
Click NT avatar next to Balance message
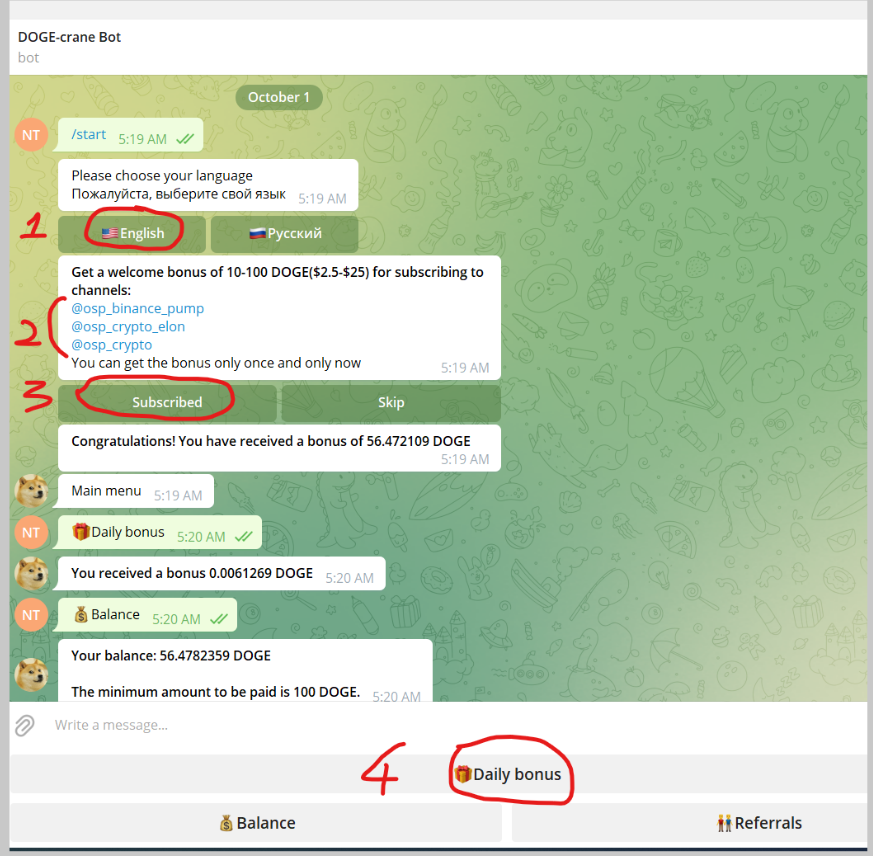31,615
